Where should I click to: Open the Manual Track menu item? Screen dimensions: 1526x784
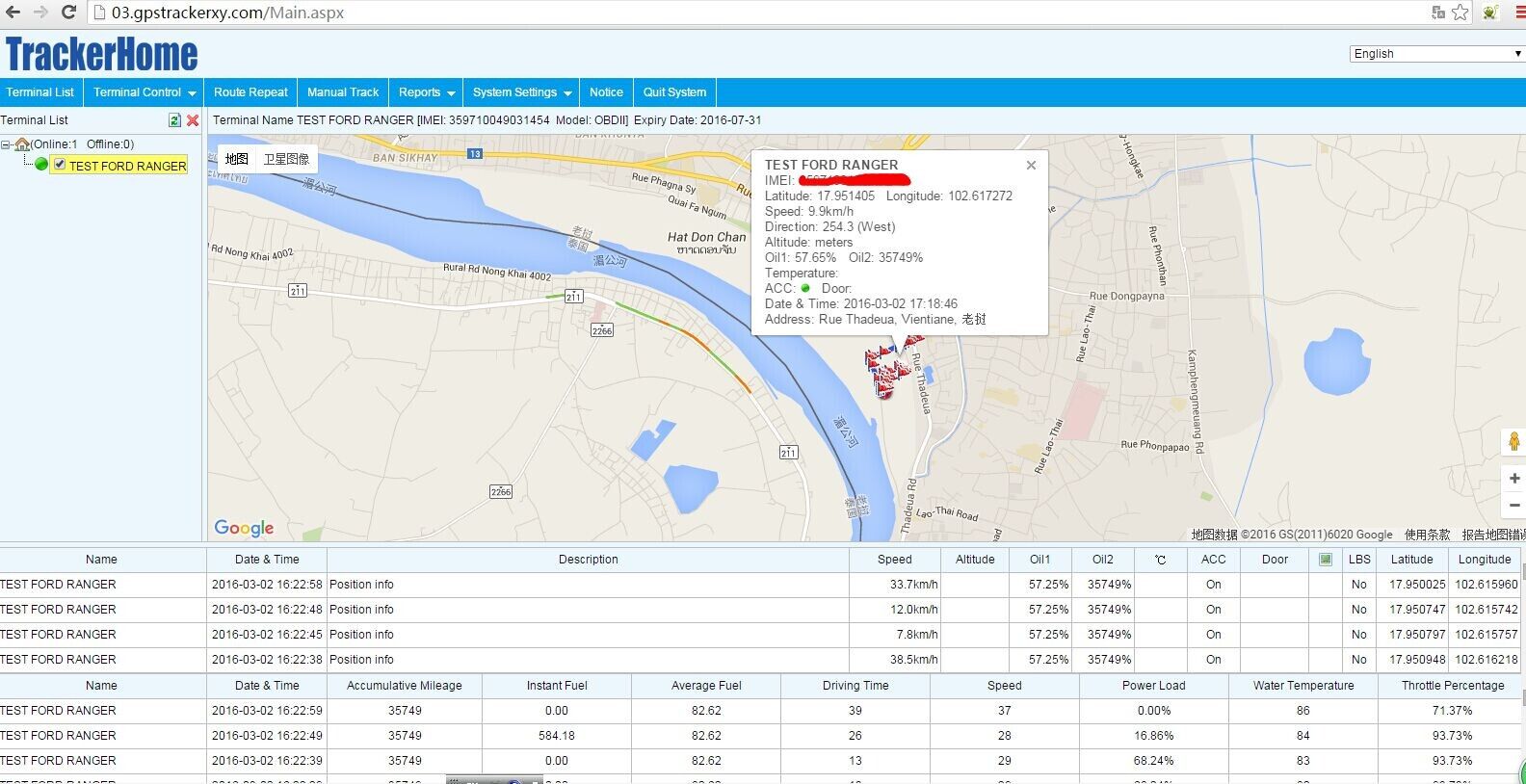[343, 92]
